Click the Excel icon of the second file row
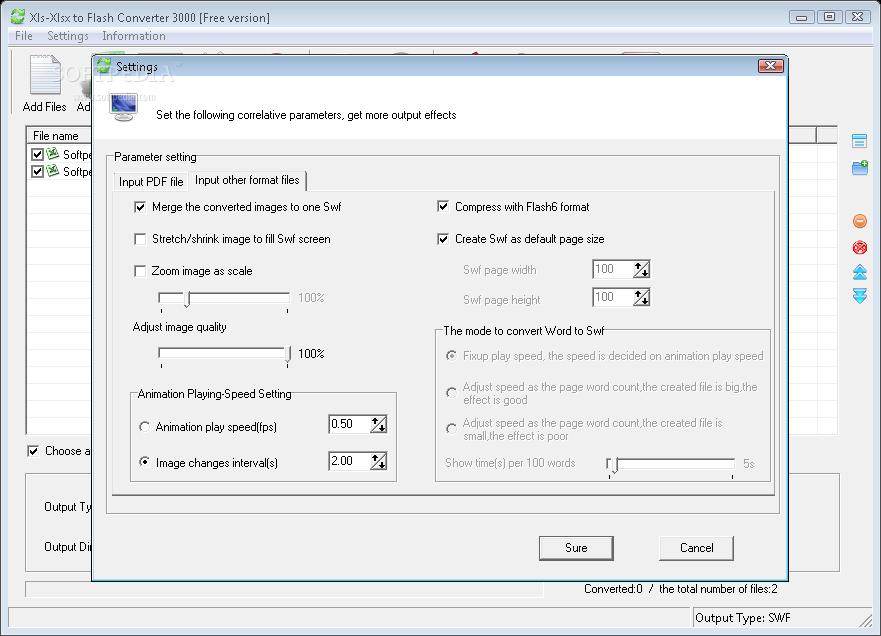 [x=53, y=171]
